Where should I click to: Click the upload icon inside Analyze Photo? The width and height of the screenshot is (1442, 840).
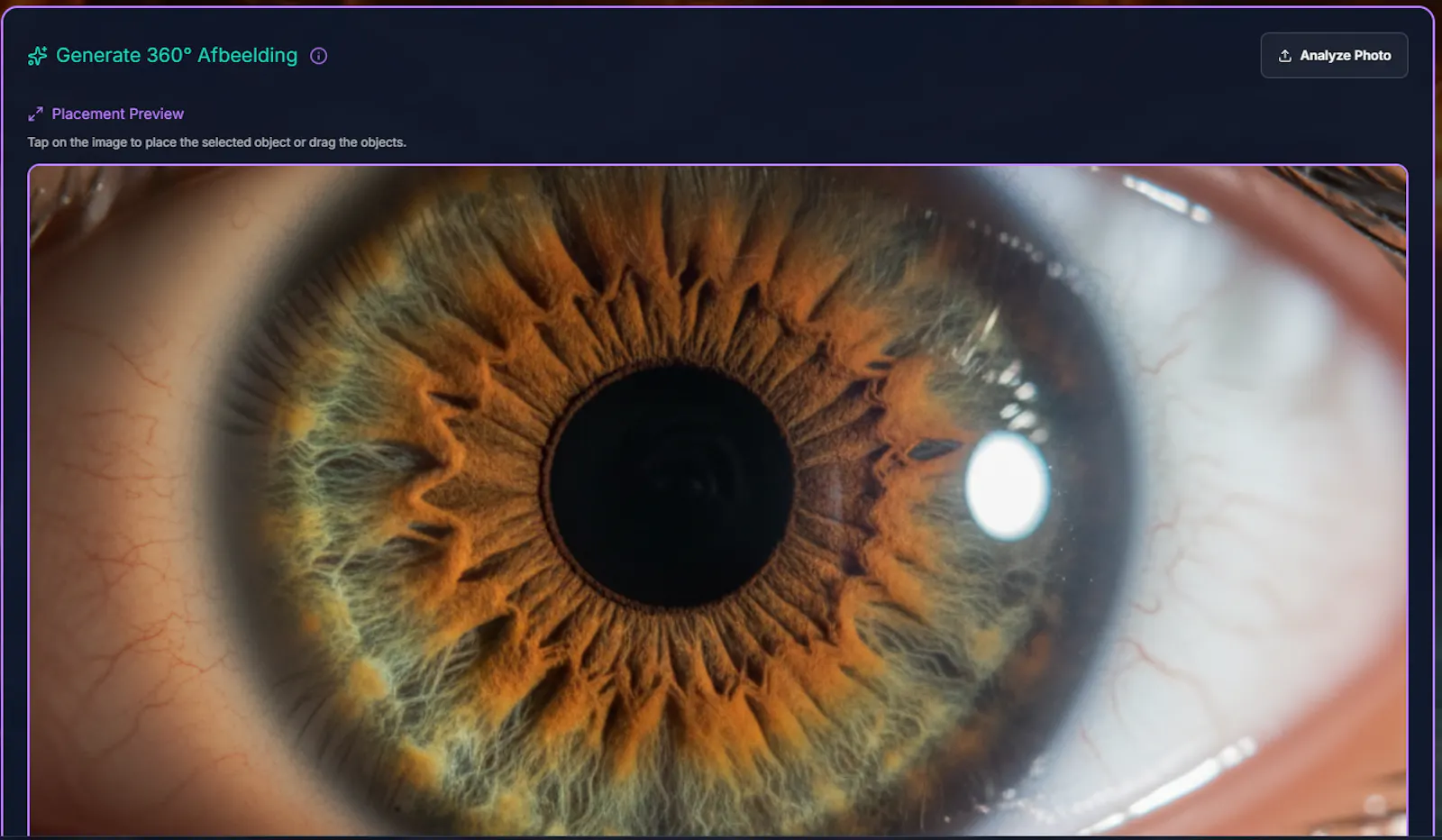coord(1285,56)
